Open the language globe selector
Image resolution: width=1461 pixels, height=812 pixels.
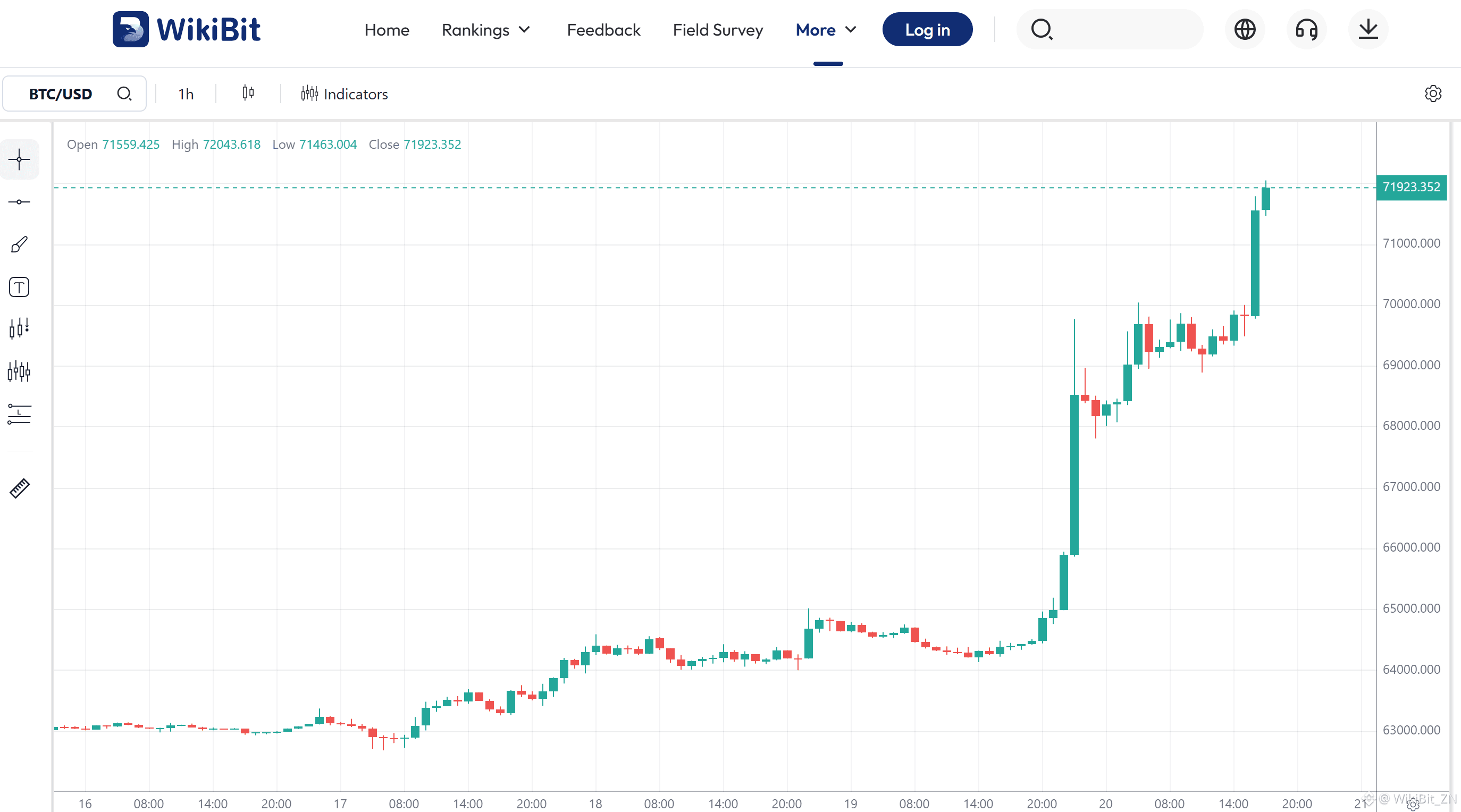point(1245,29)
